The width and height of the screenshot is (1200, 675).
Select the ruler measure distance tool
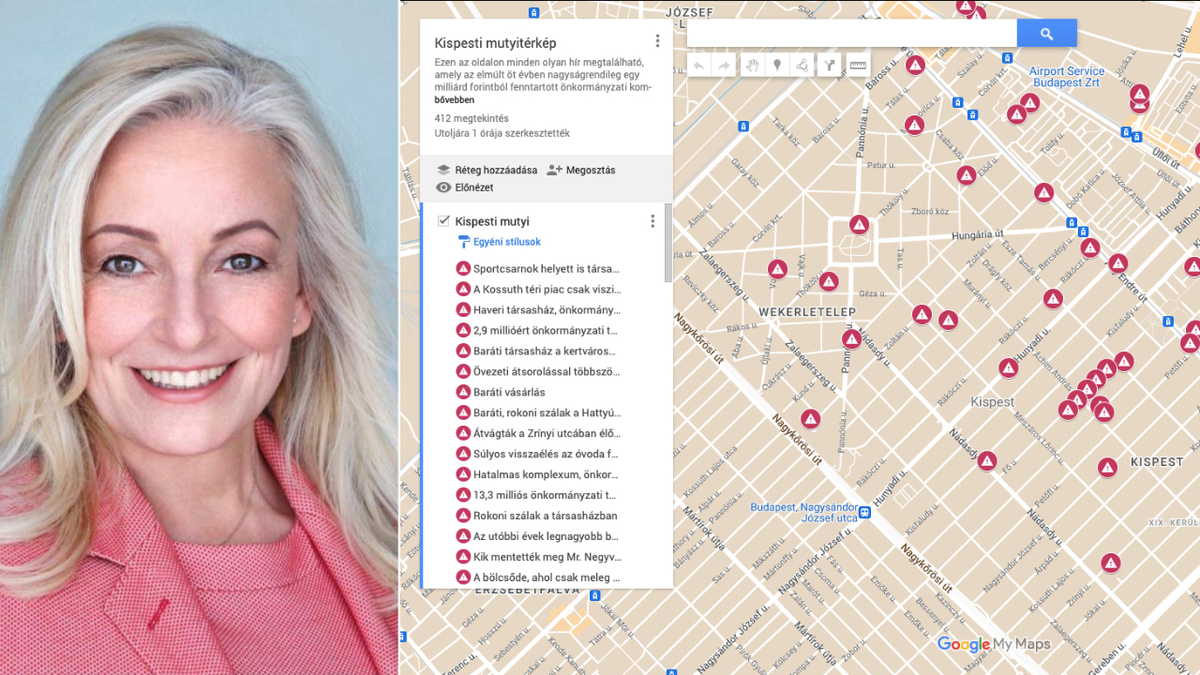(857, 65)
